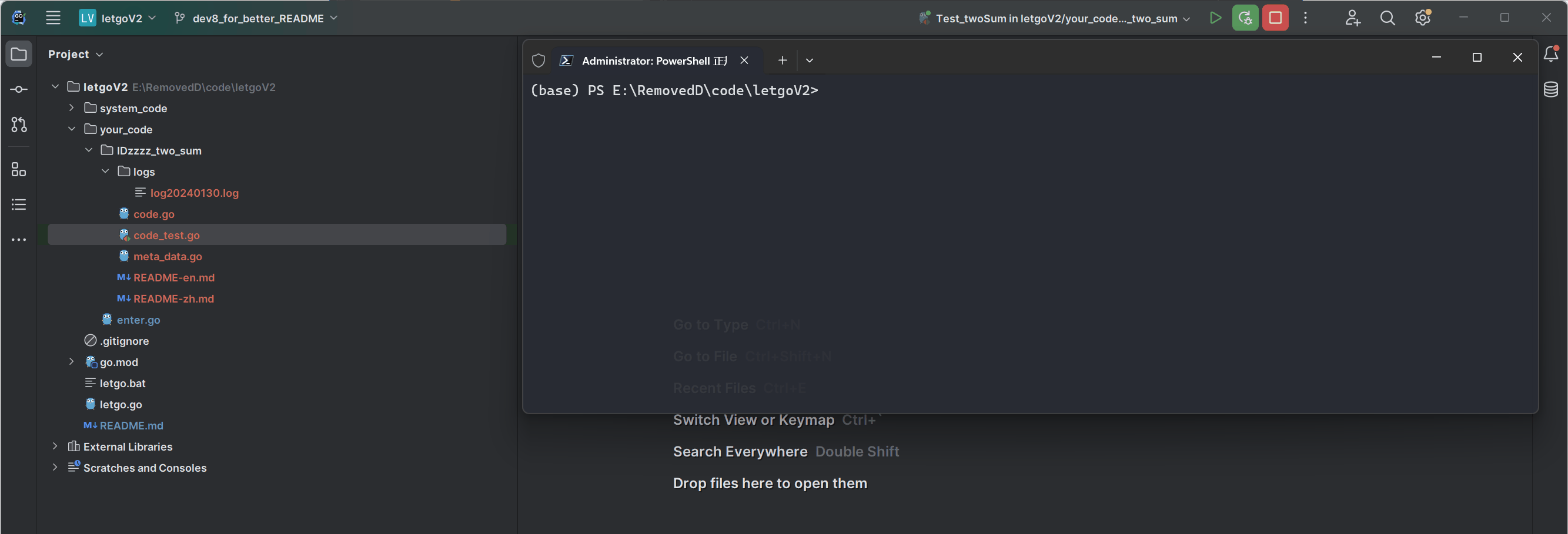Viewport: 1568px width, 534px height.
Task: Select the log20240130.log file
Action: tap(194, 193)
